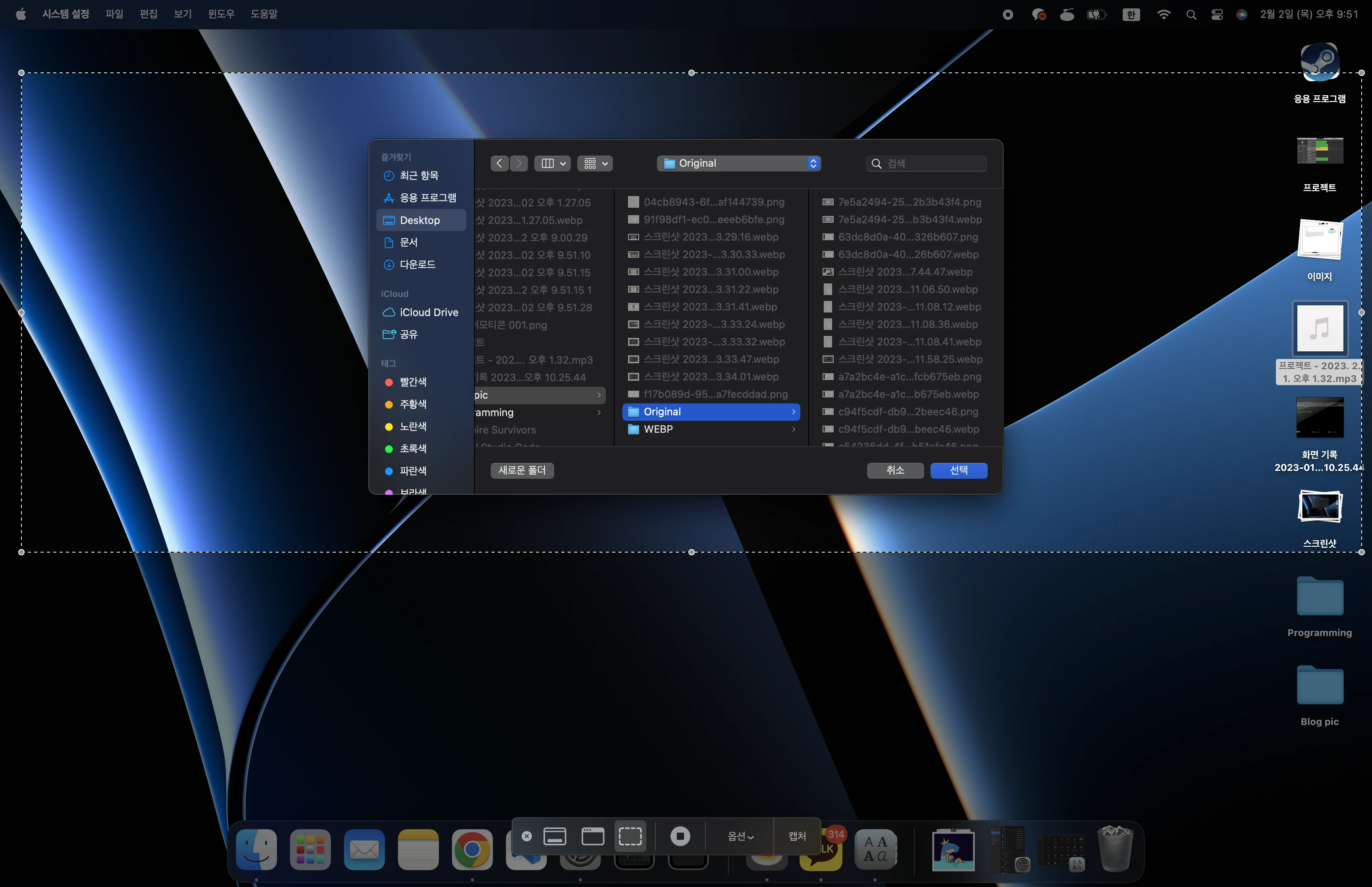1372x887 pixels.
Task: Expand the pic folder row chevron
Action: 599,395
